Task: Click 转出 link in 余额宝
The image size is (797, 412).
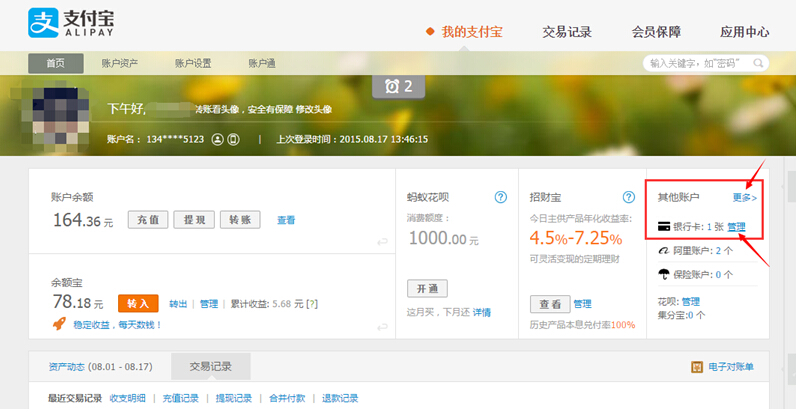Action: [x=178, y=304]
